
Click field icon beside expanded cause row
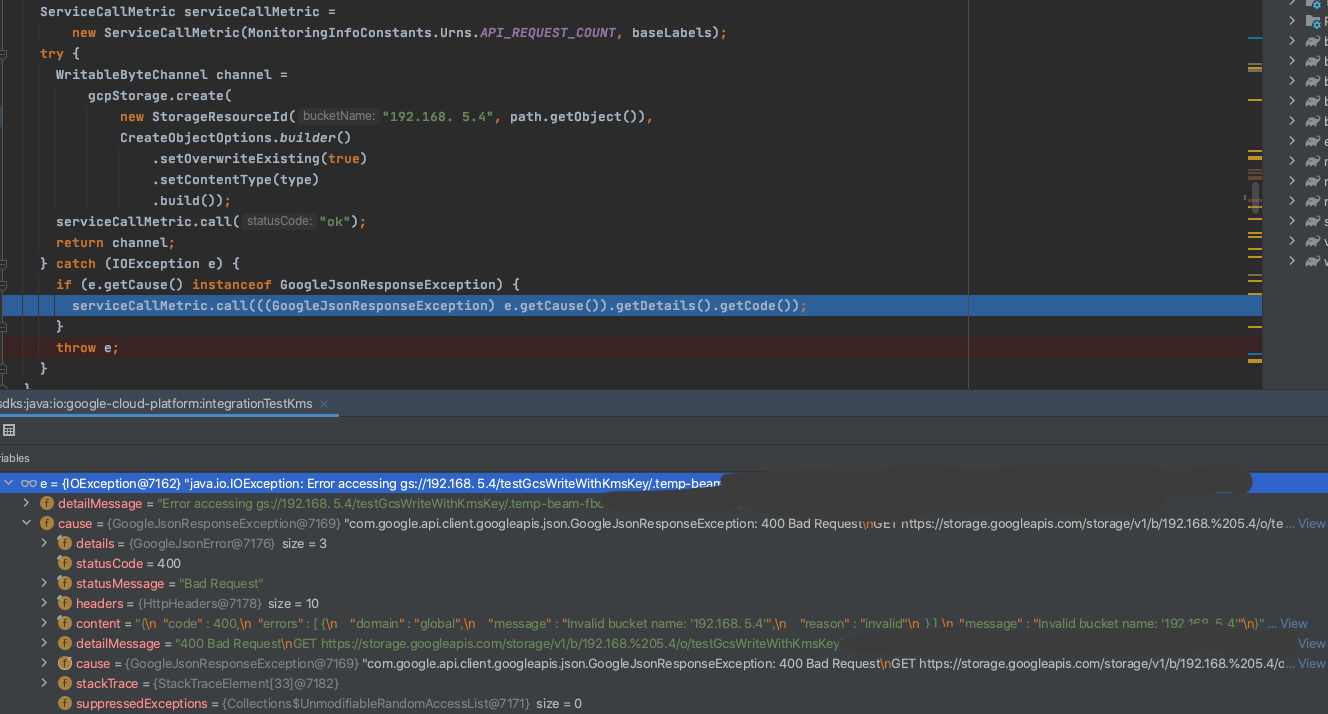[46, 523]
